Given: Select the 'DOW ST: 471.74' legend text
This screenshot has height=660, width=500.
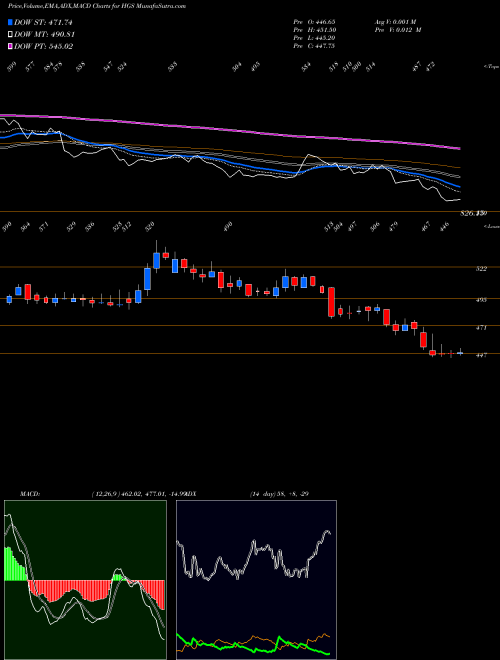Looking at the screenshot, I should [43, 22].
